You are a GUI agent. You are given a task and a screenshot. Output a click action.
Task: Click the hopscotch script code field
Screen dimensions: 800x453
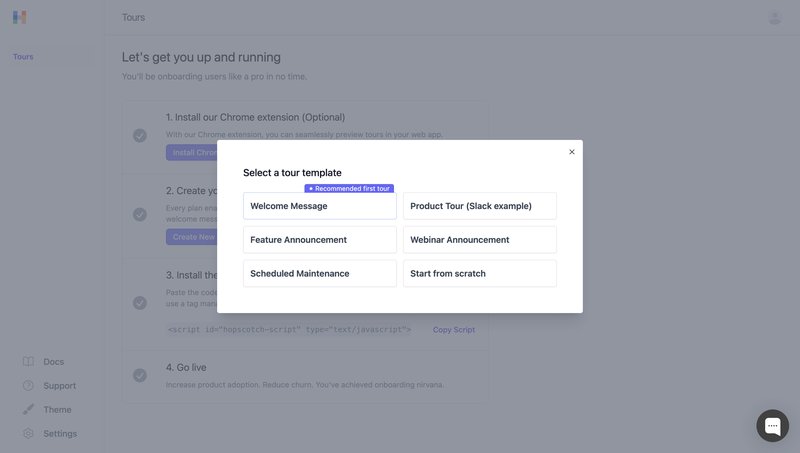tap(290, 330)
